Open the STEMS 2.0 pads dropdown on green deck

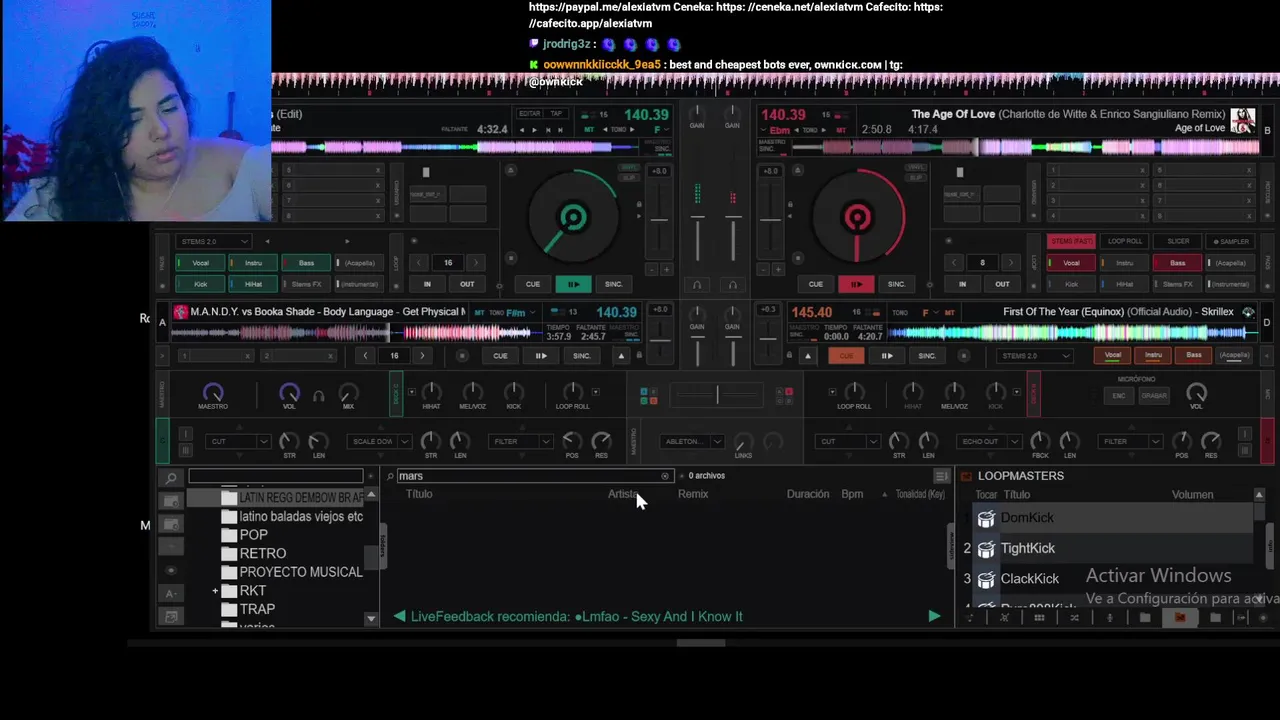click(x=213, y=241)
